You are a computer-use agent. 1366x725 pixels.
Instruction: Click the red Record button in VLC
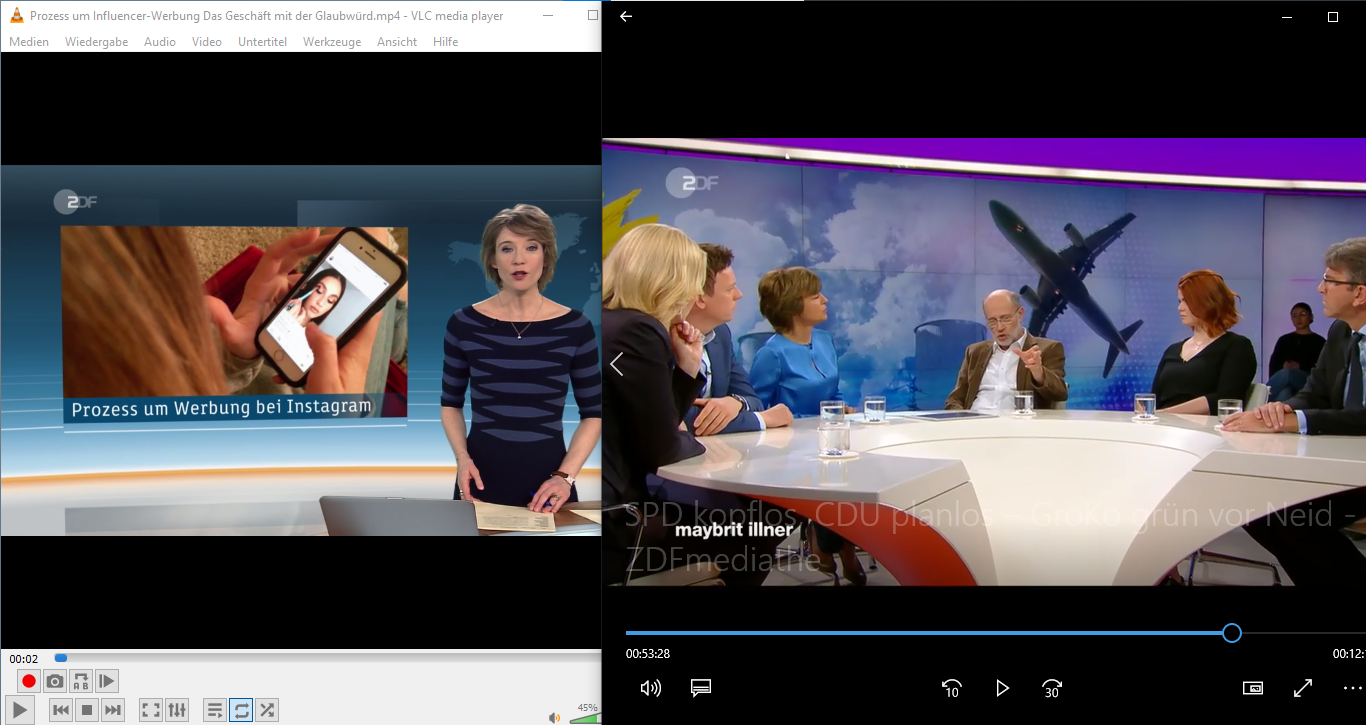(29, 681)
